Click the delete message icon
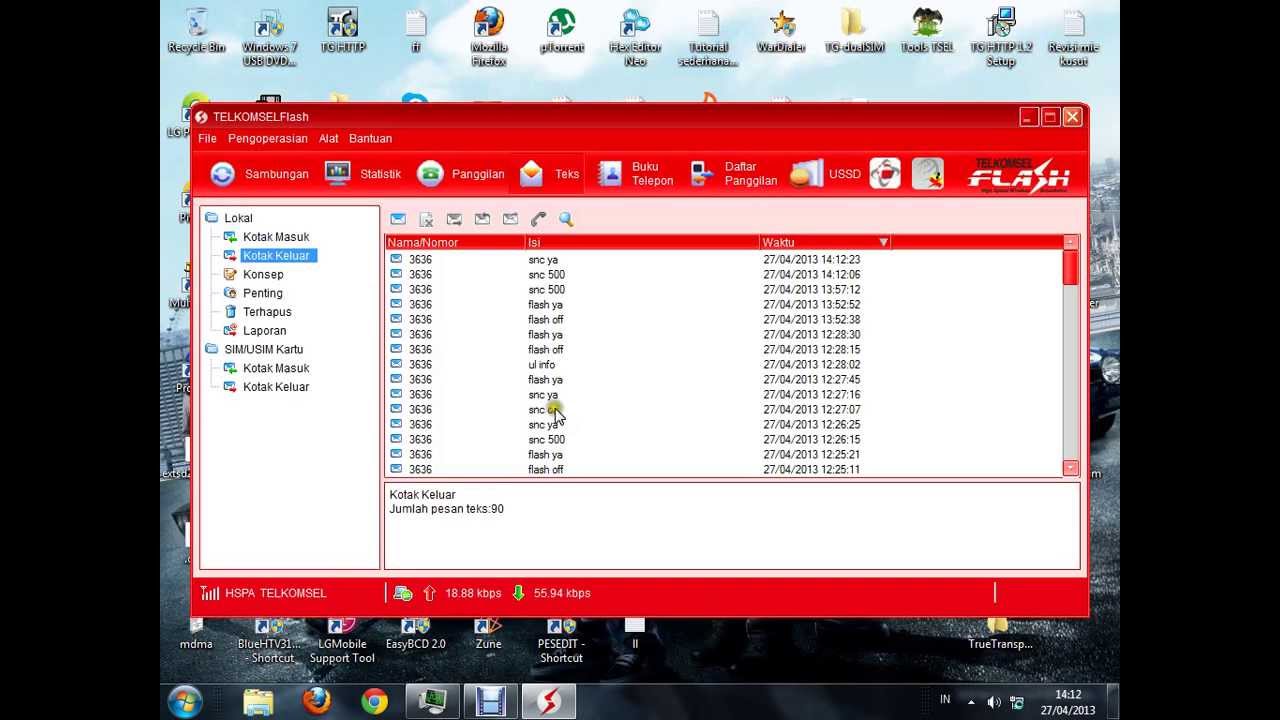1280x720 pixels. [x=426, y=219]
